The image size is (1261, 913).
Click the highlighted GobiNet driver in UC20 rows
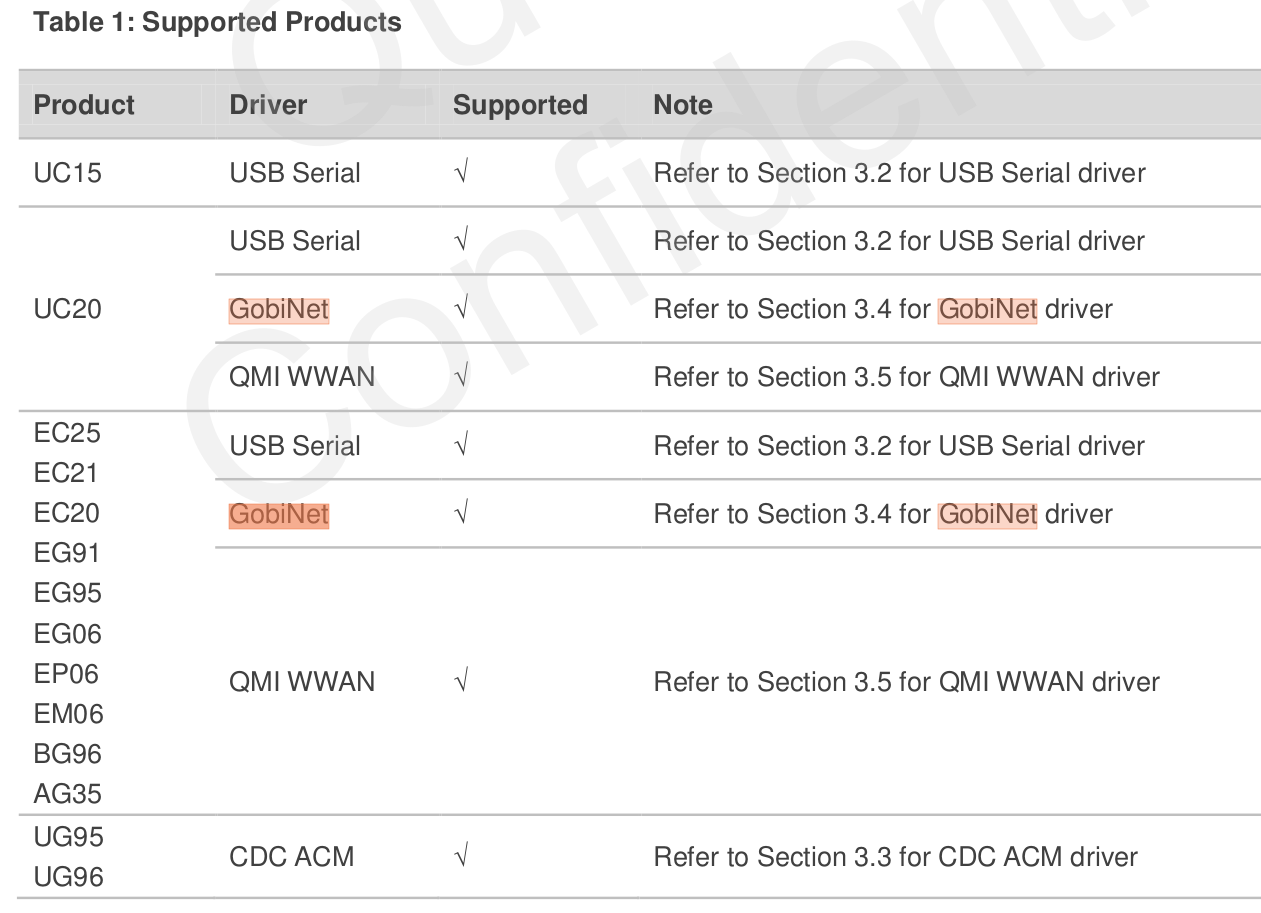point(279,309)
